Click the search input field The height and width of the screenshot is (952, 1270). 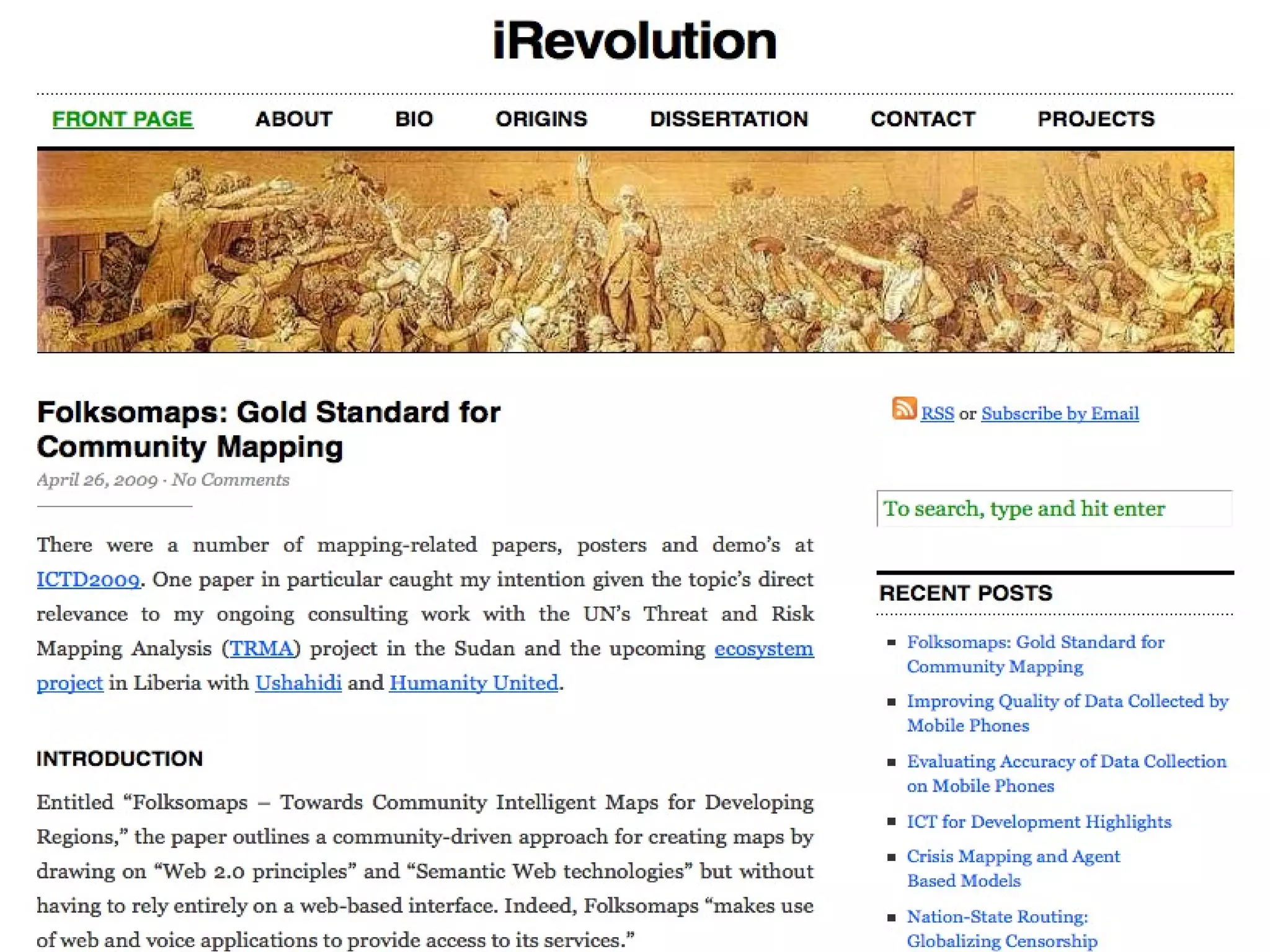click(x=1054, y=509)
